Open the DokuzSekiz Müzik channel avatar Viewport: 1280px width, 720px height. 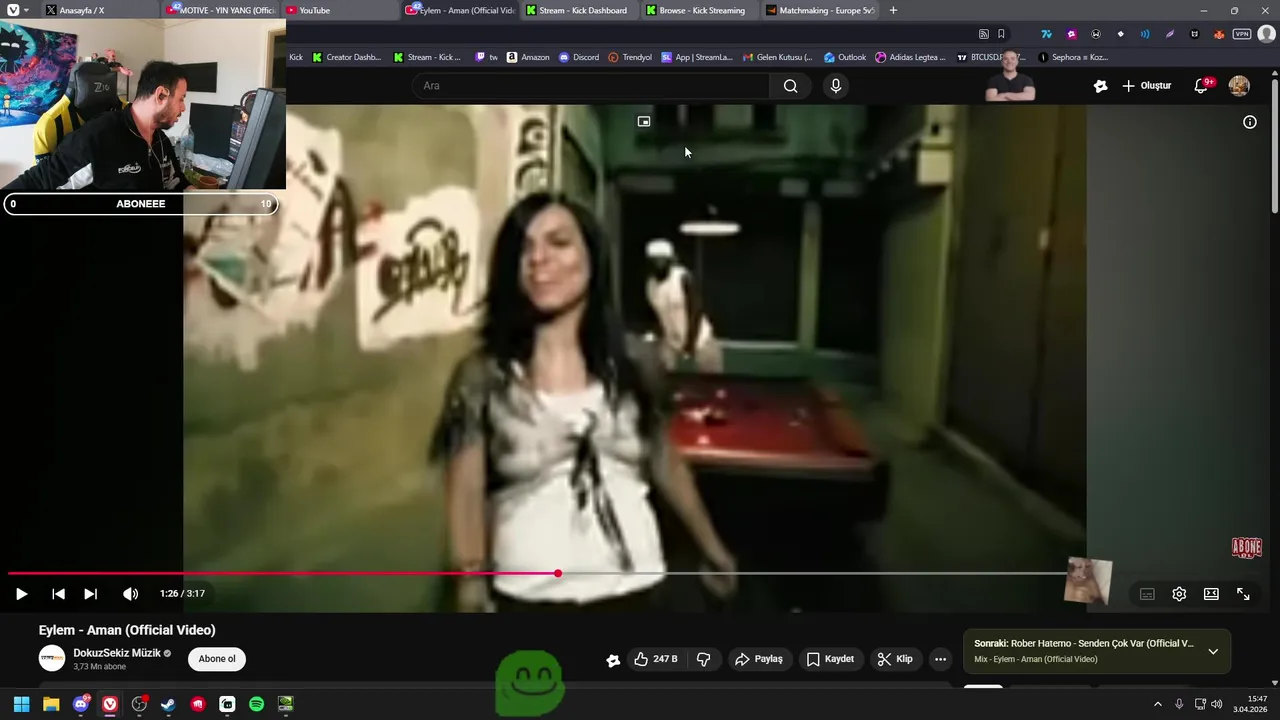pyautogui.click(x=52, y=658)
